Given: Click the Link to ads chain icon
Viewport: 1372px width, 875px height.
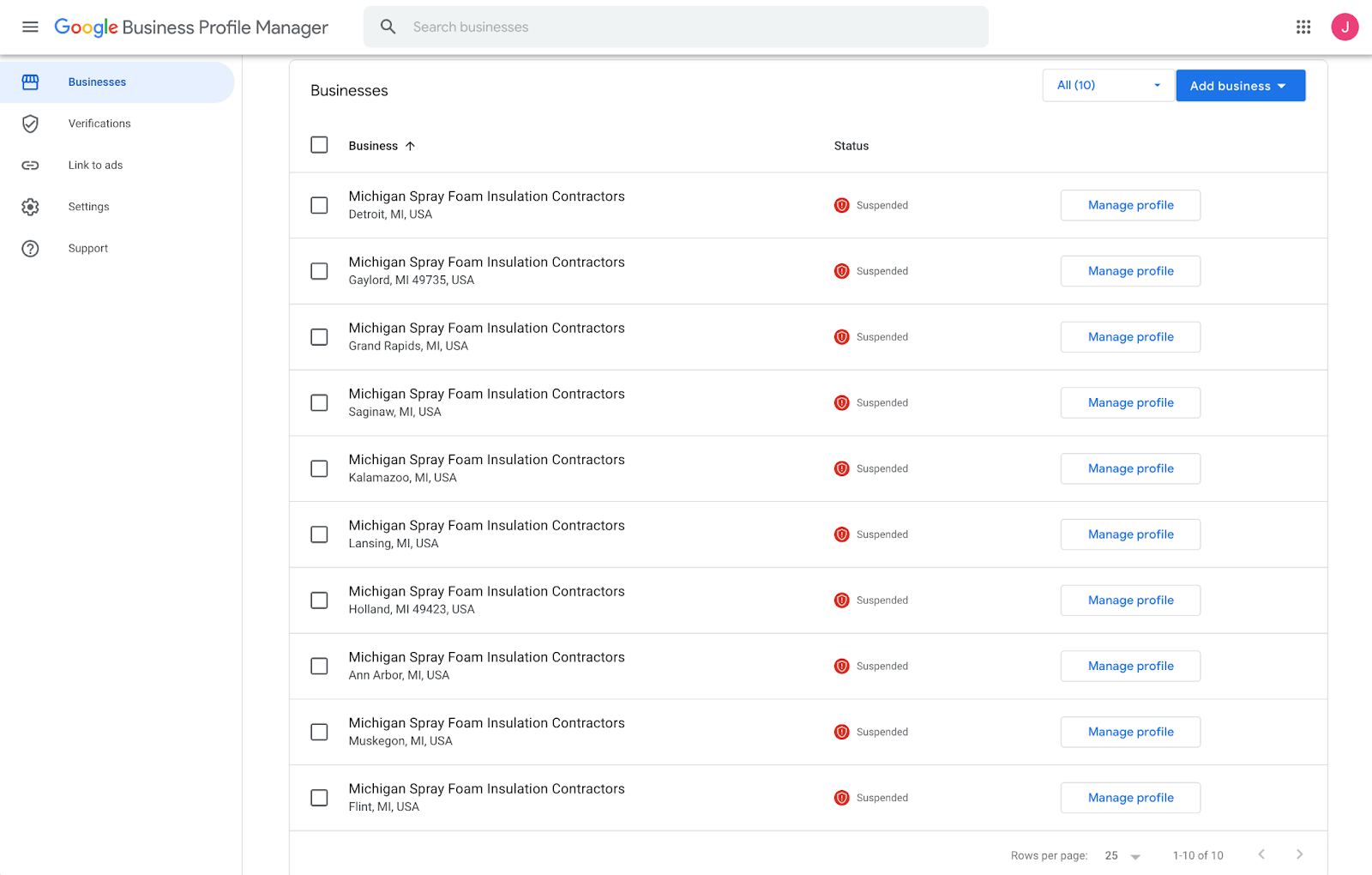Looking at the screenshot, I should [30, 166].
